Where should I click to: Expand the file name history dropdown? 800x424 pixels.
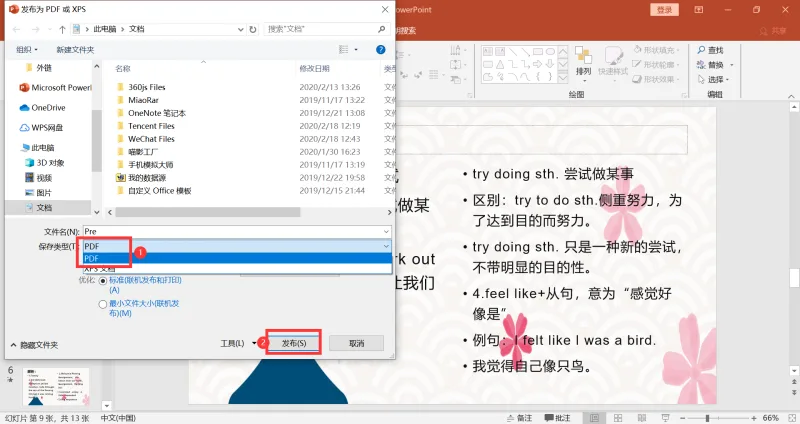tap(386, 232)
